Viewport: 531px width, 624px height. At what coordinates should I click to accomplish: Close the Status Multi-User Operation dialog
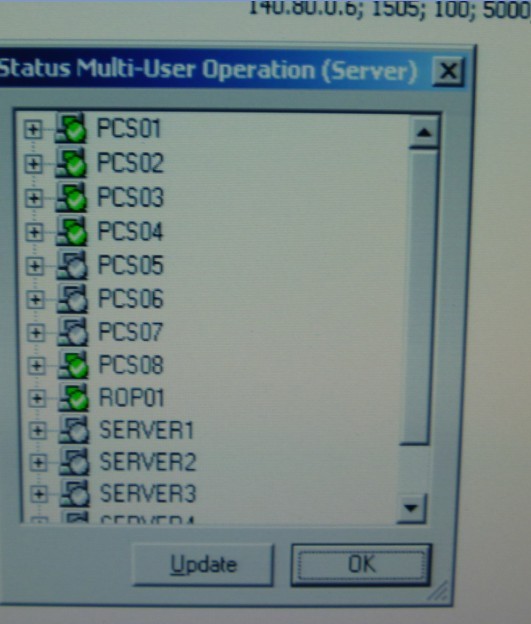(449, 72)
